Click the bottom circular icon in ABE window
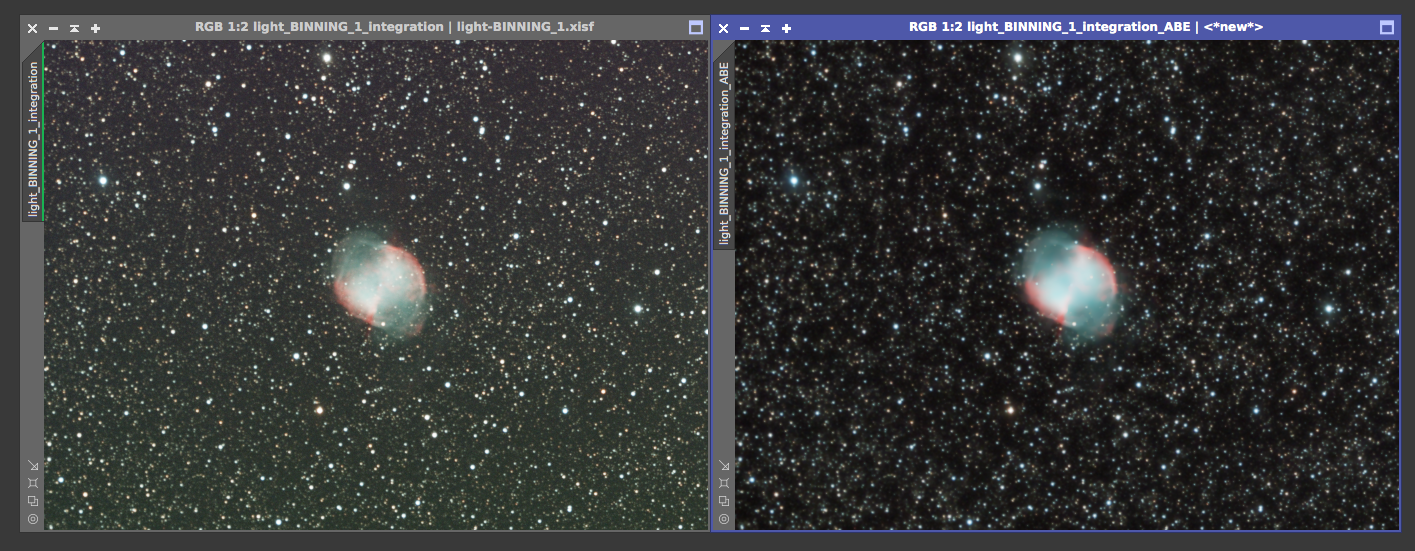The height and width of the screenshot is (551, 1415). click(724, 519)
